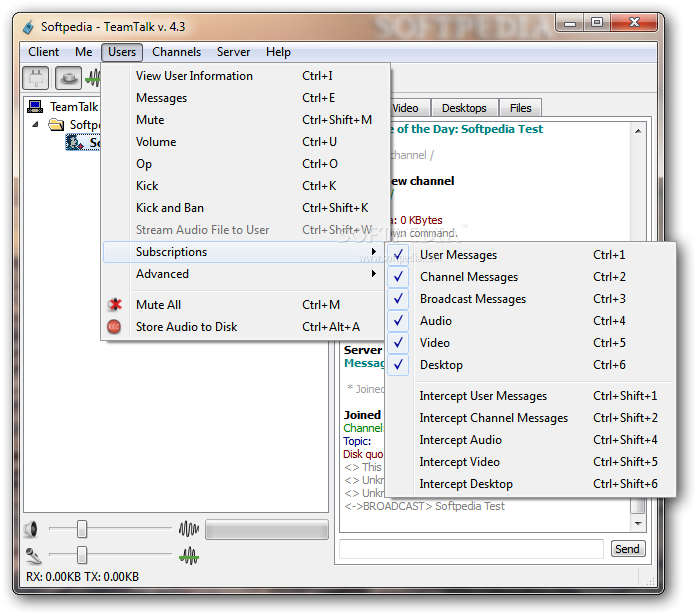
Task: Toggle the Desktop subscription
Action: [531, 365]
